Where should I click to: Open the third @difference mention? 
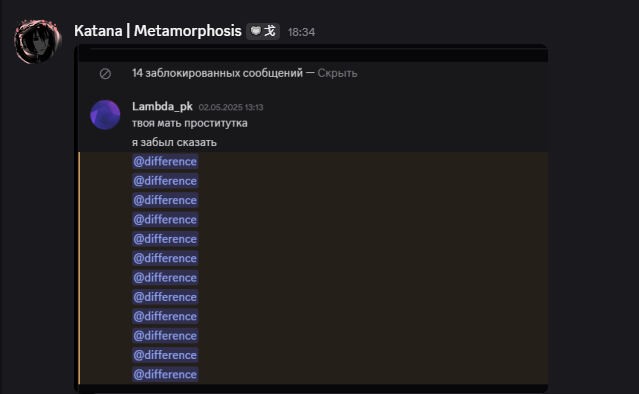click(165, 200)
